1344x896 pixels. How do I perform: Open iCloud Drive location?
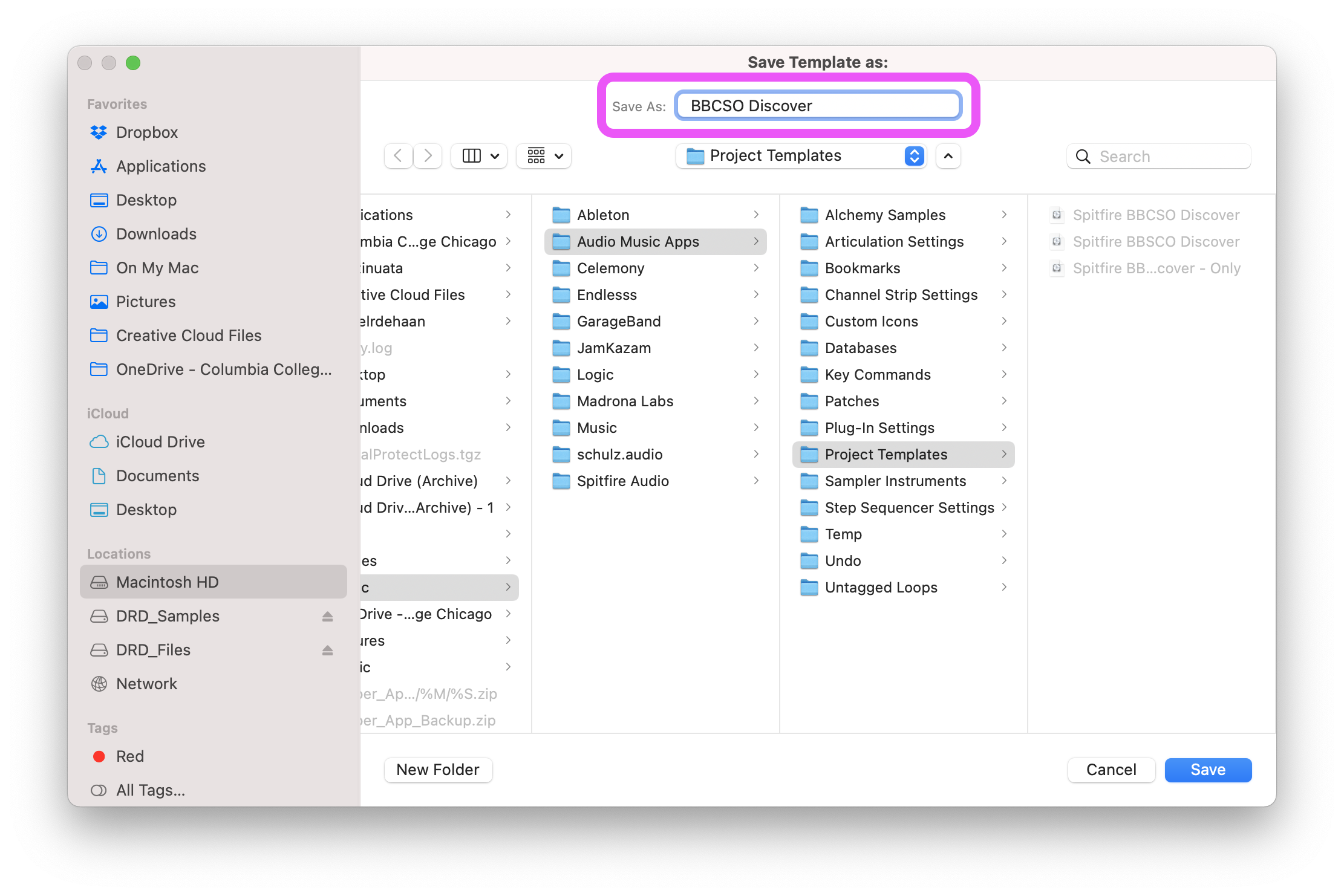click(160, 442)
